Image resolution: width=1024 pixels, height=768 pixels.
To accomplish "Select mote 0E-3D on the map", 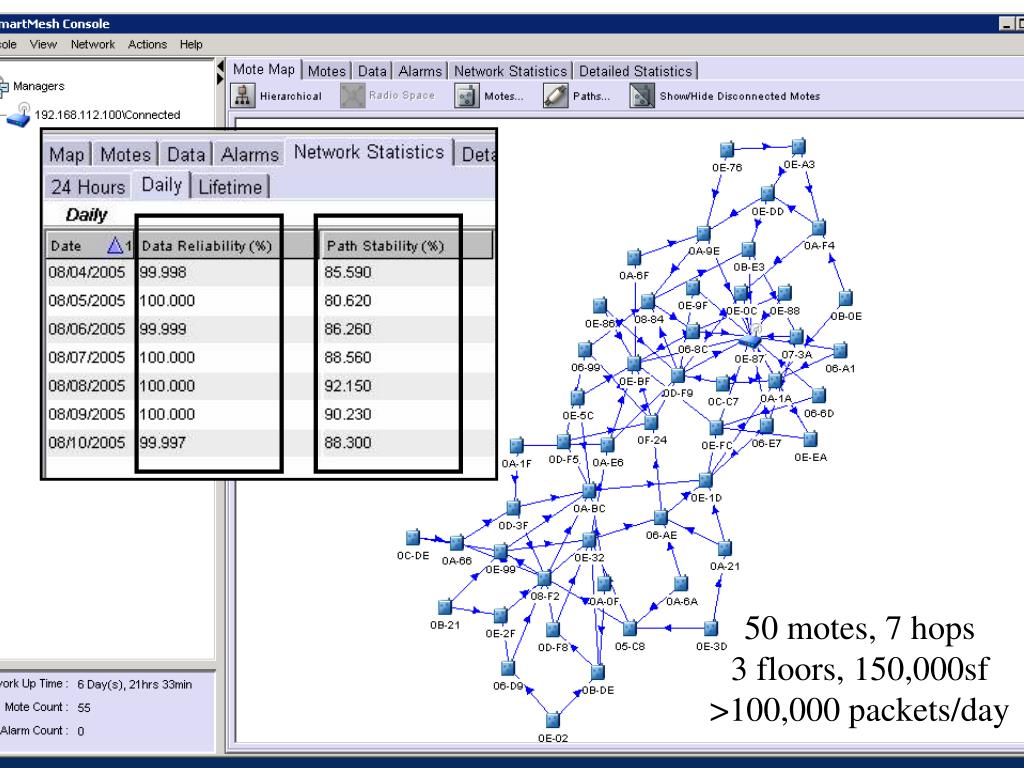I will (711, 628).
